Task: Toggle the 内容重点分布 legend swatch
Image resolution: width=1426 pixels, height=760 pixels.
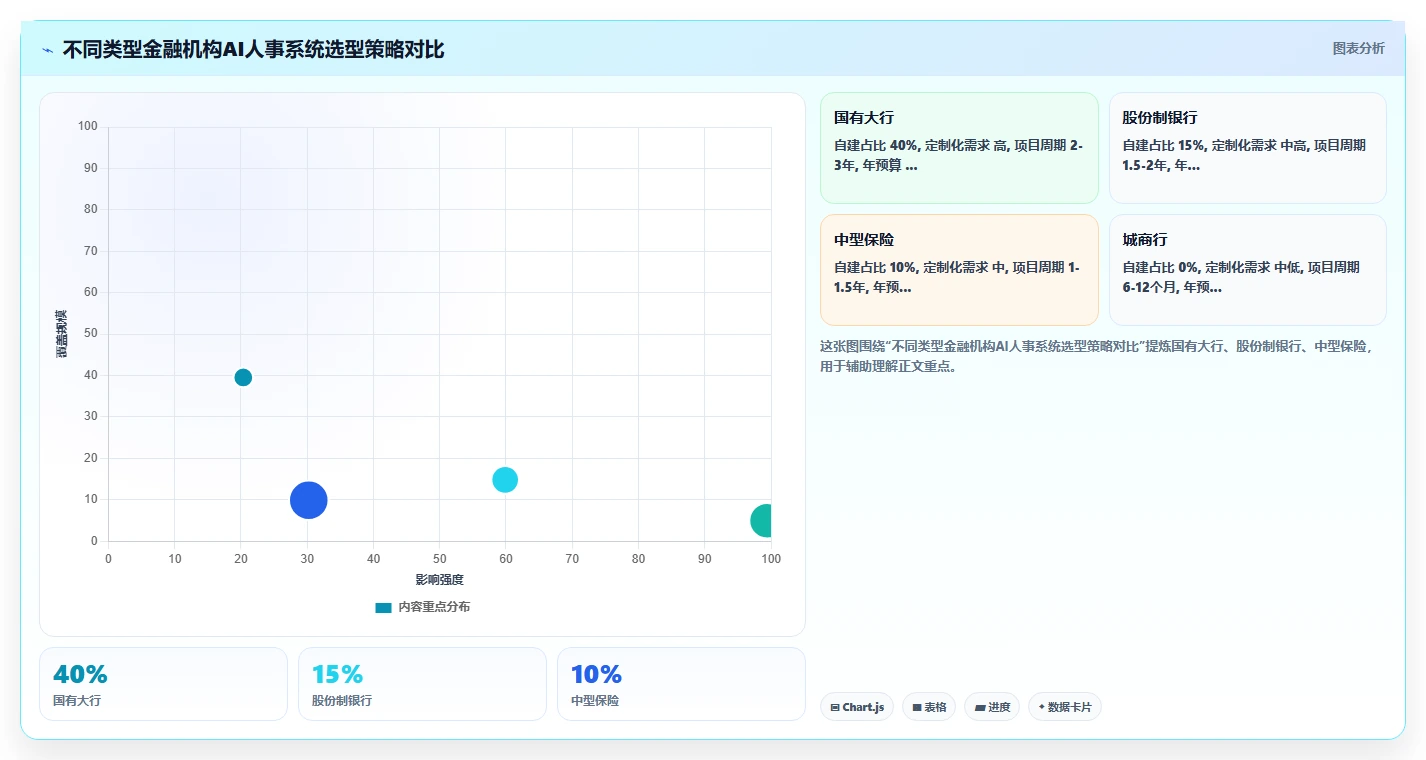Action: pyautogui.click(x=383, y=607)
